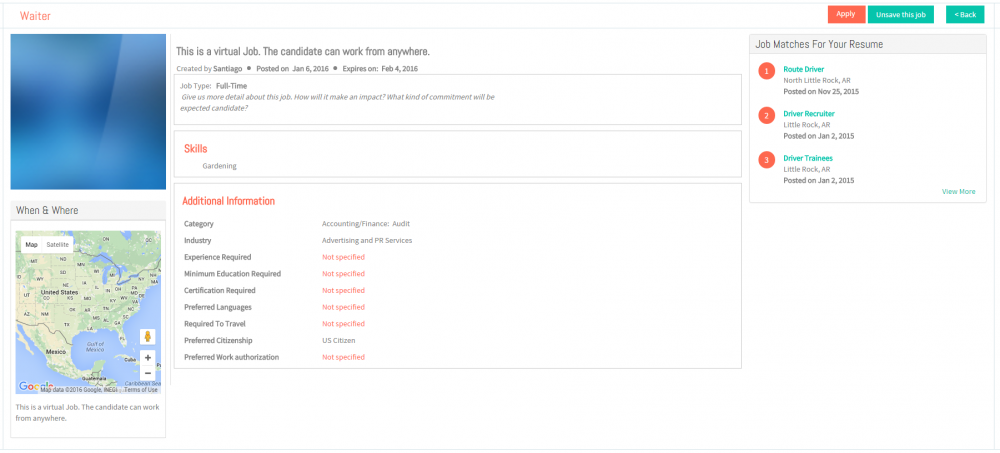Click the Skills section heading
The image size is (1000, 453).
[196, 149]
